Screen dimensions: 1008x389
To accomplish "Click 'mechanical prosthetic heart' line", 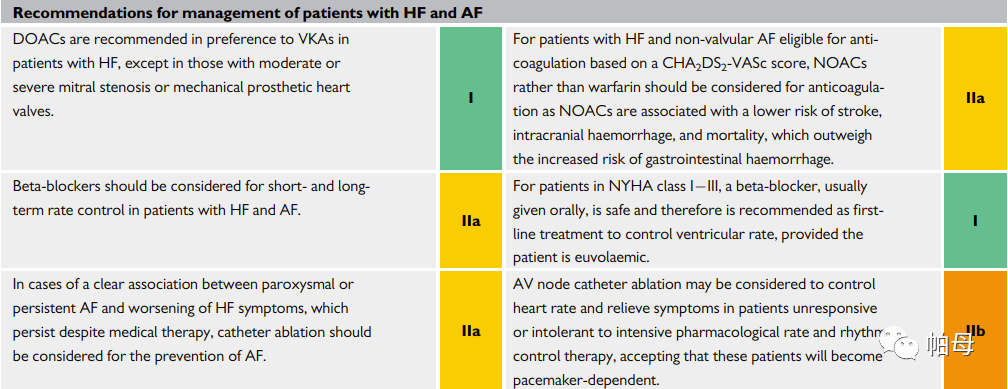I will tap(181, 88).
